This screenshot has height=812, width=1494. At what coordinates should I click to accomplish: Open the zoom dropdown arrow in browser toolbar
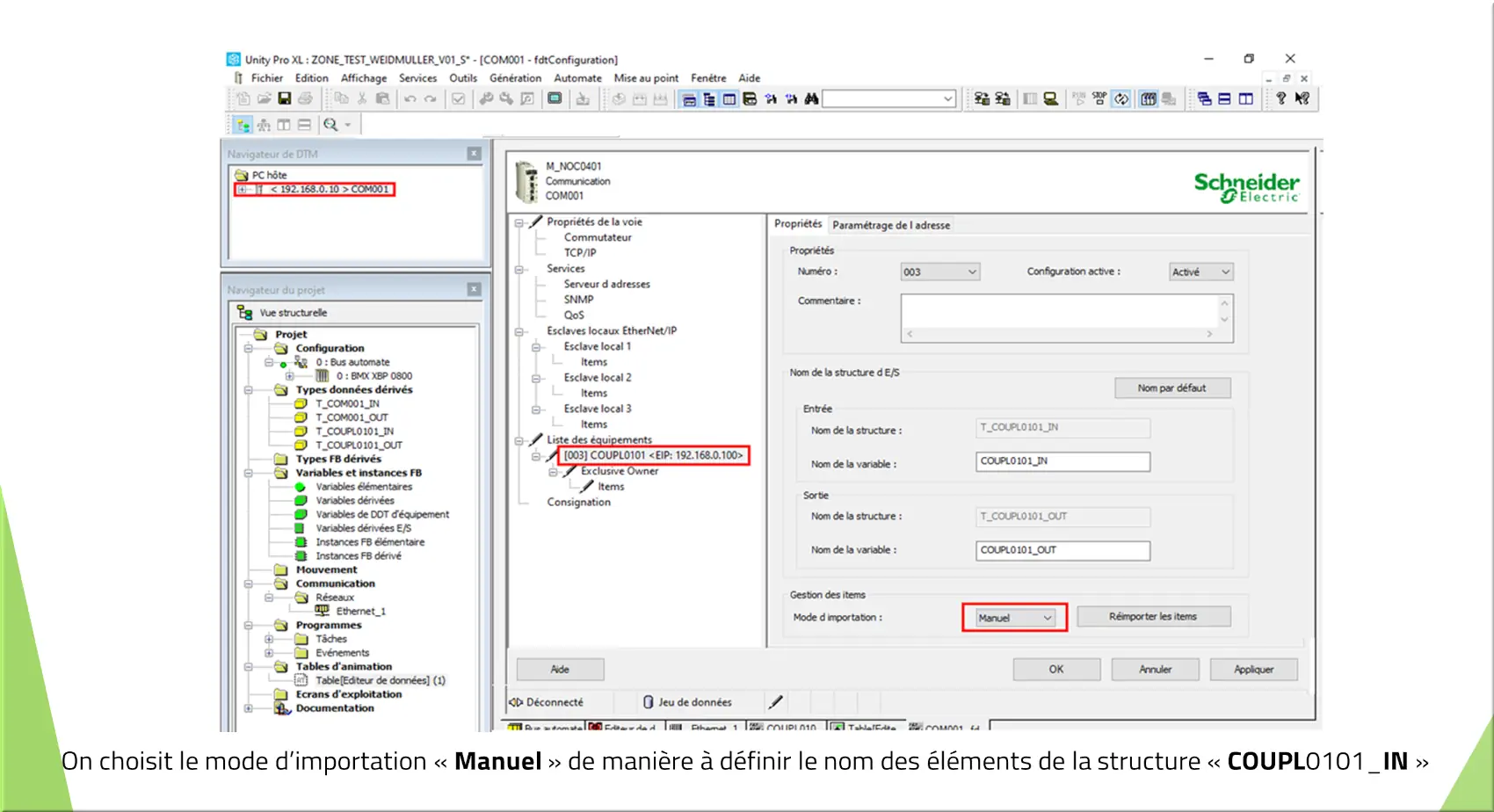point(347,125)
